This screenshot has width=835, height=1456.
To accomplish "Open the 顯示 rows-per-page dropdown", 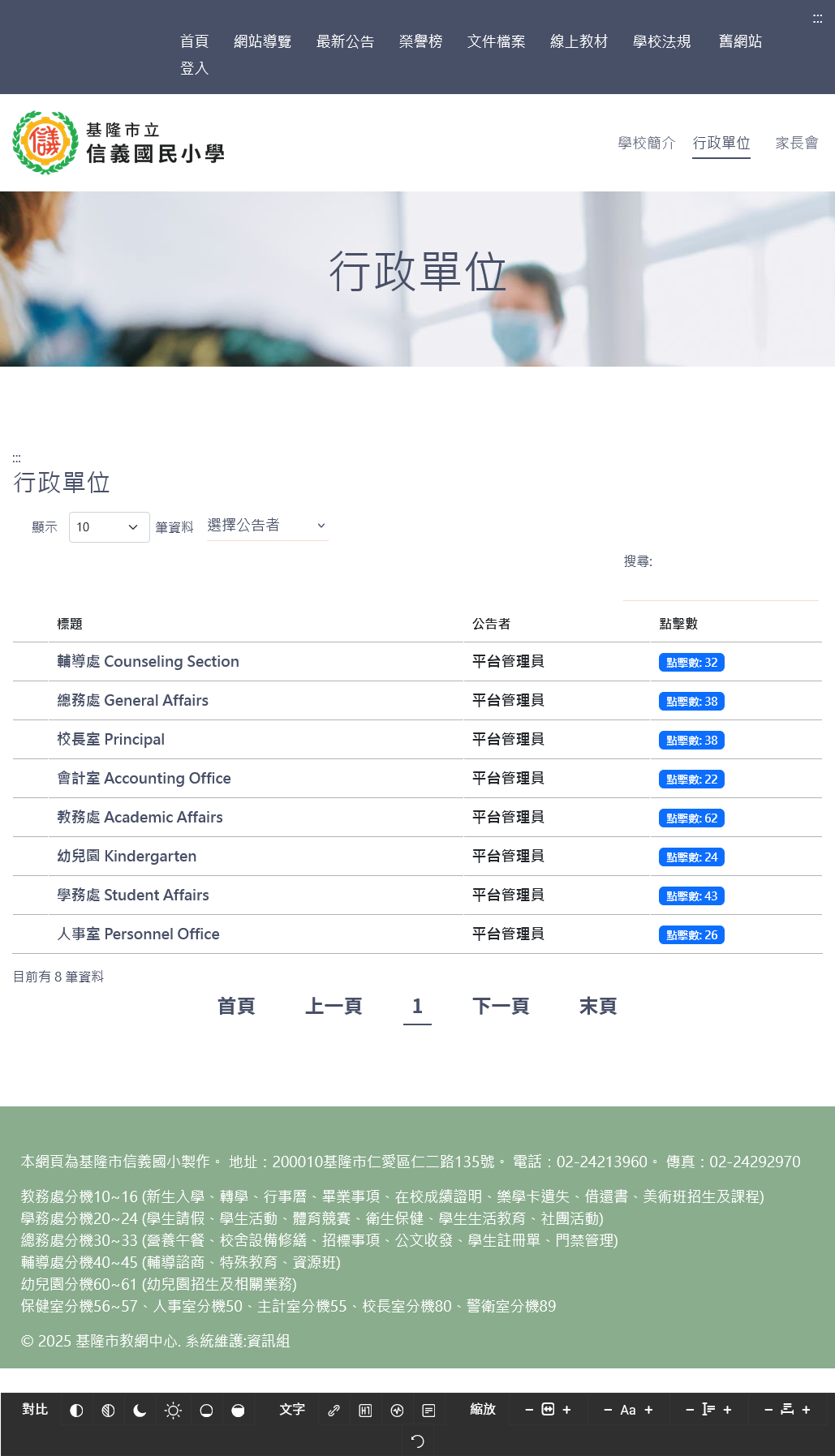I will [x=110, y=527].
